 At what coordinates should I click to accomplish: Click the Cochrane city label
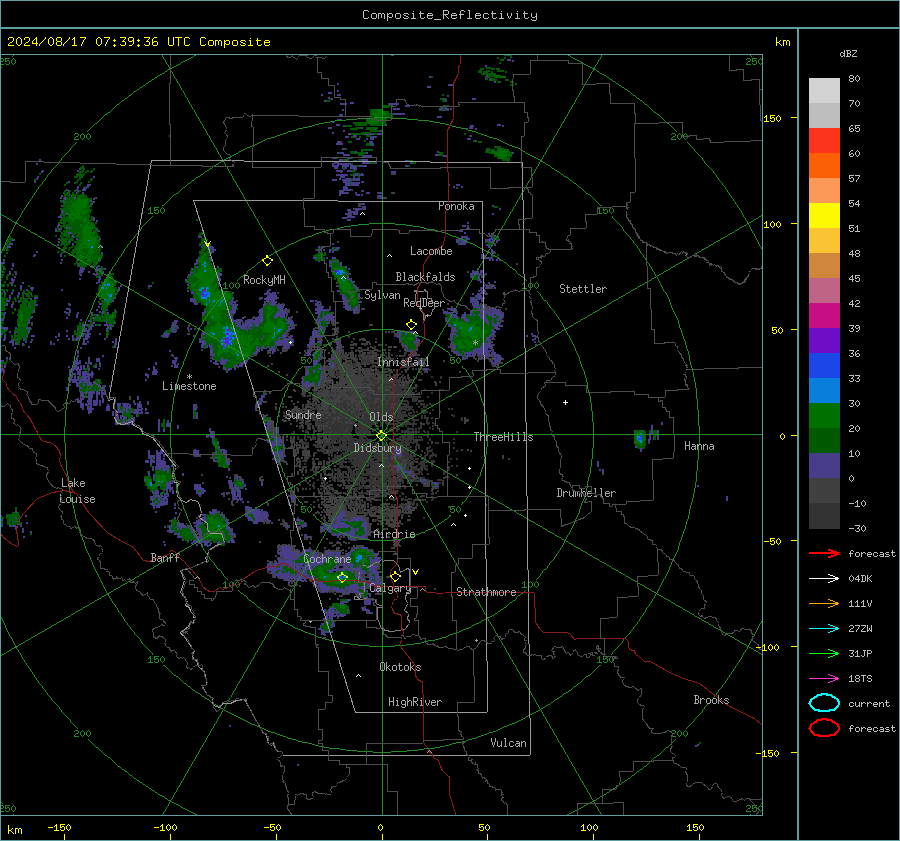[327, 559]
